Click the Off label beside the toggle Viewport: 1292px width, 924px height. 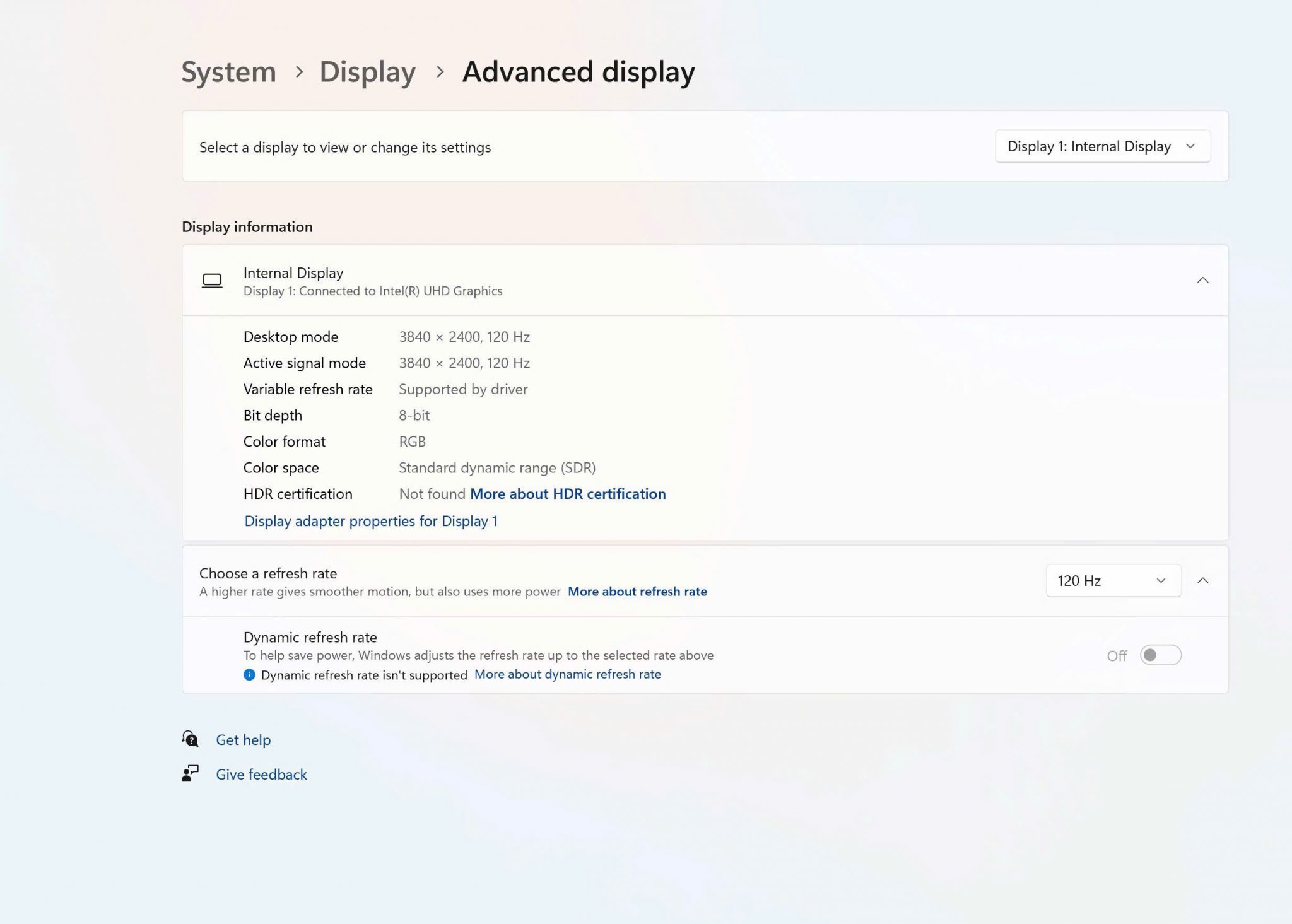1117,656
